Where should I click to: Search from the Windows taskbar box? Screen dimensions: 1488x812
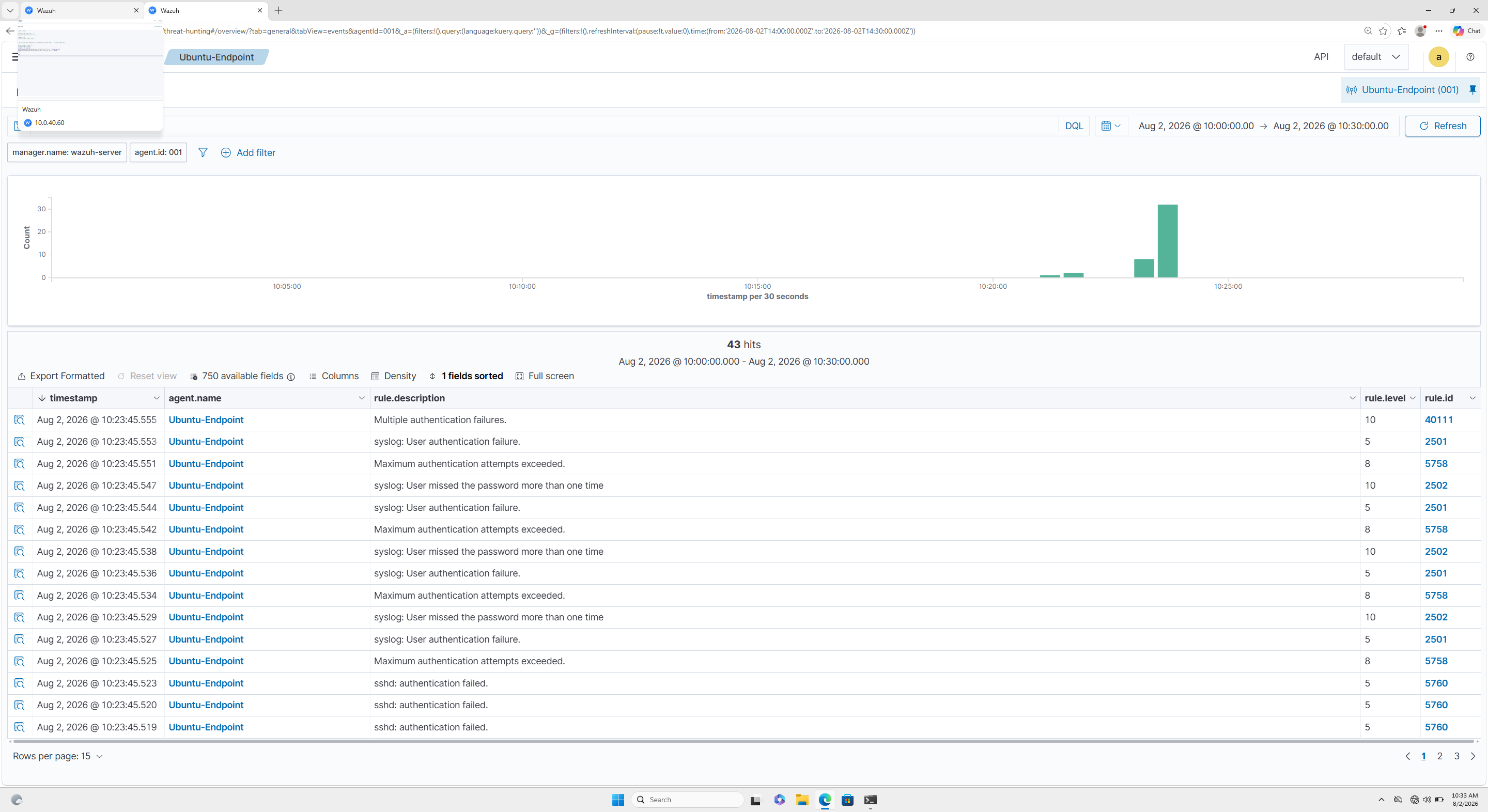688,800
